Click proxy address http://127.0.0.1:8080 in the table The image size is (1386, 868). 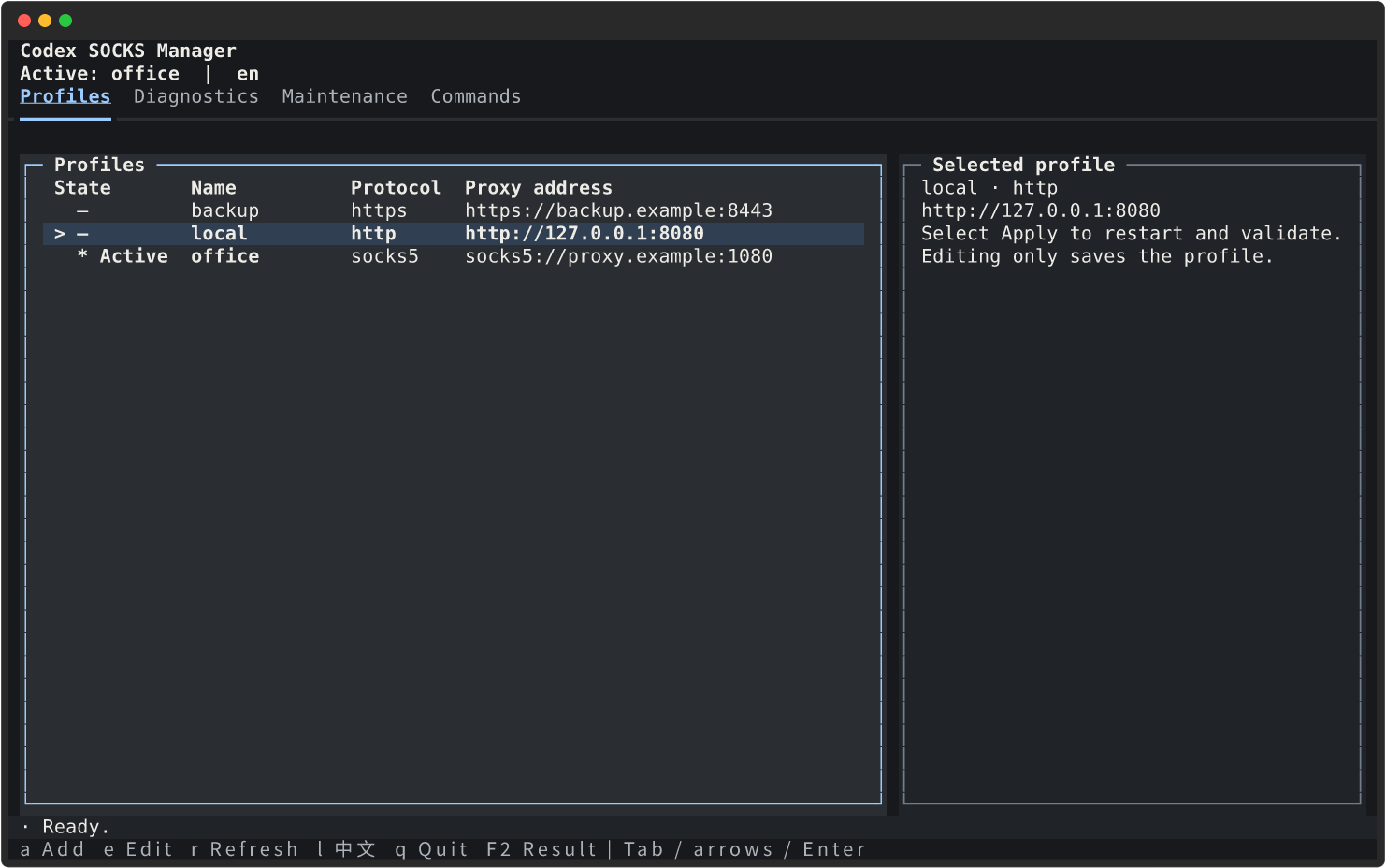pyautogui.click(x=585, y=233)
